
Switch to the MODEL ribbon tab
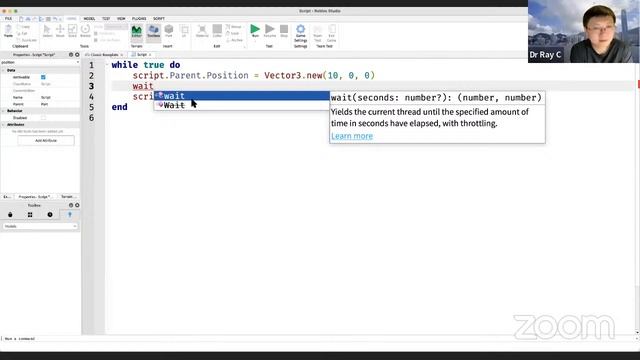click(89, 19)
